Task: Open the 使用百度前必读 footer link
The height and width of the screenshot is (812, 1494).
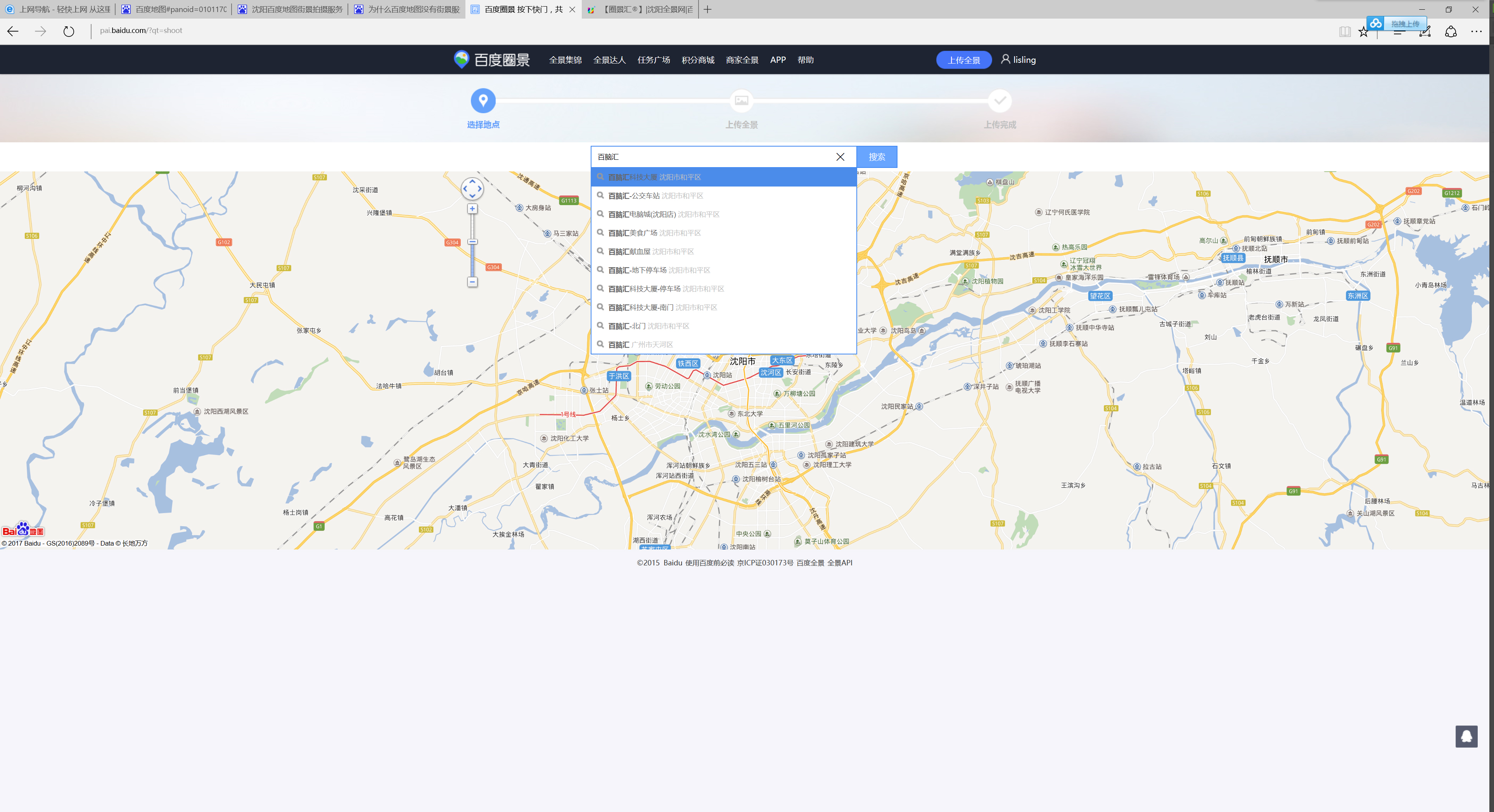Action: point(709,563)
